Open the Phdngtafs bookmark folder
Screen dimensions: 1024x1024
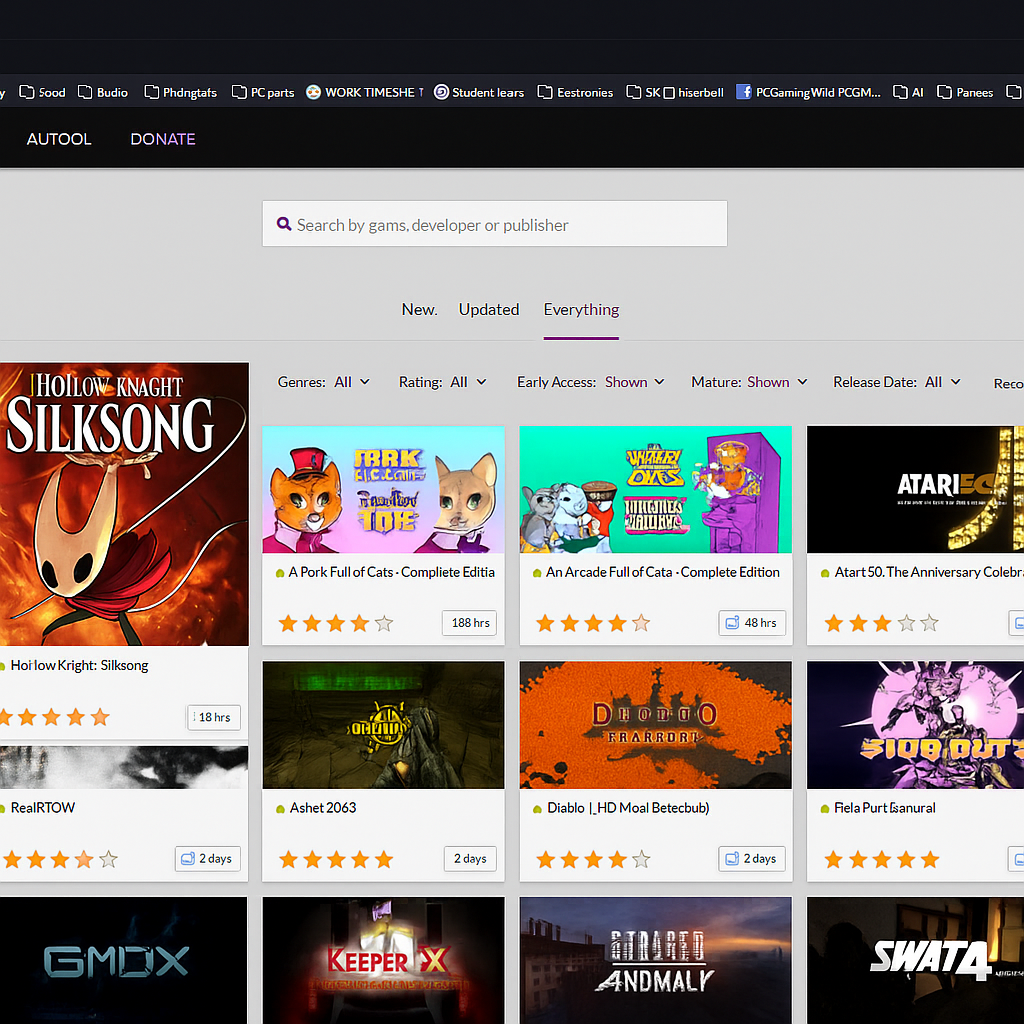pyautogui.click(x=180, y=92)
